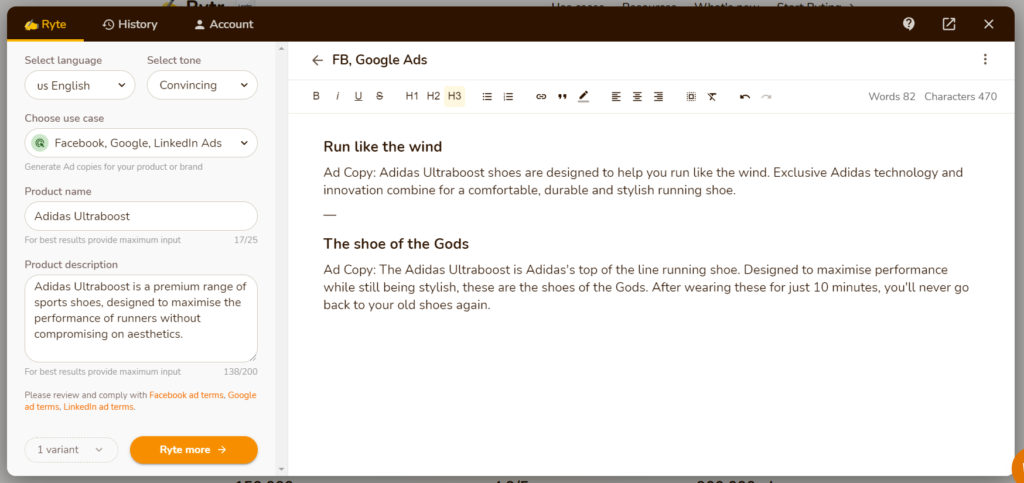
Task: Expand the Choose use case dropdown
Action: pyautogui.click(x=141, y=143)
